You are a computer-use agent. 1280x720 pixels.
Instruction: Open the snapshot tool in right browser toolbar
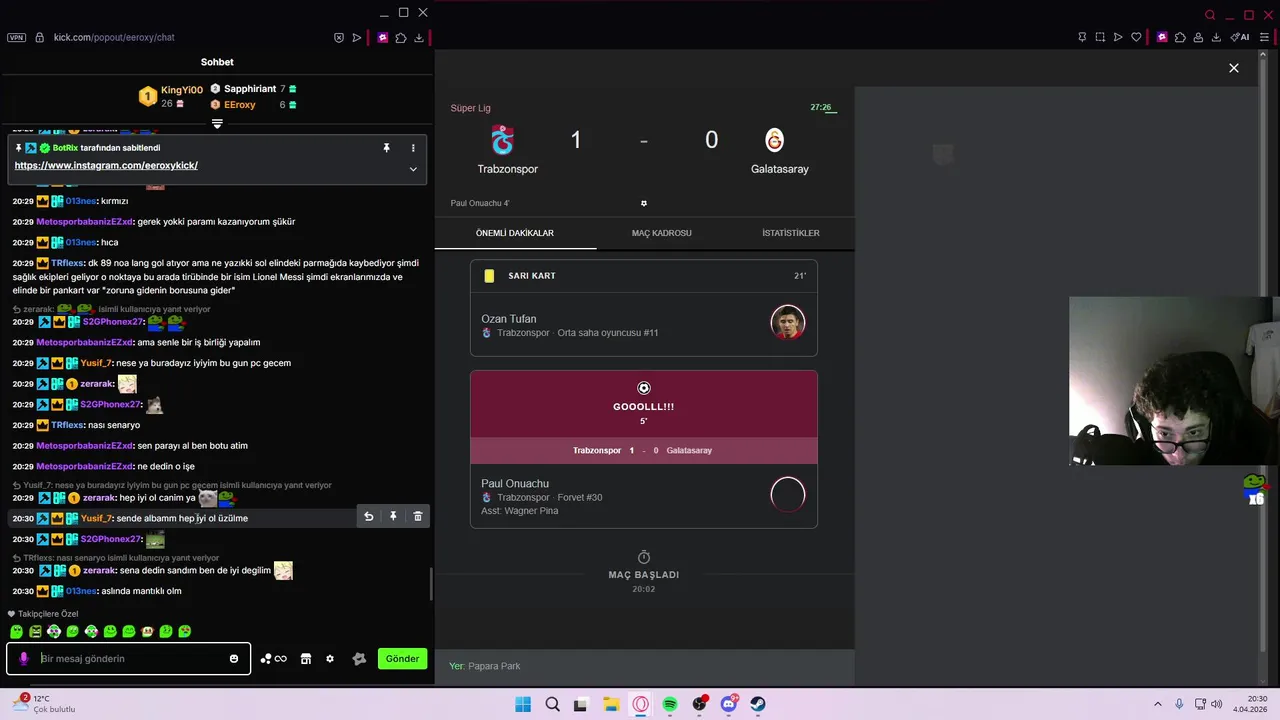(1100, 37)
